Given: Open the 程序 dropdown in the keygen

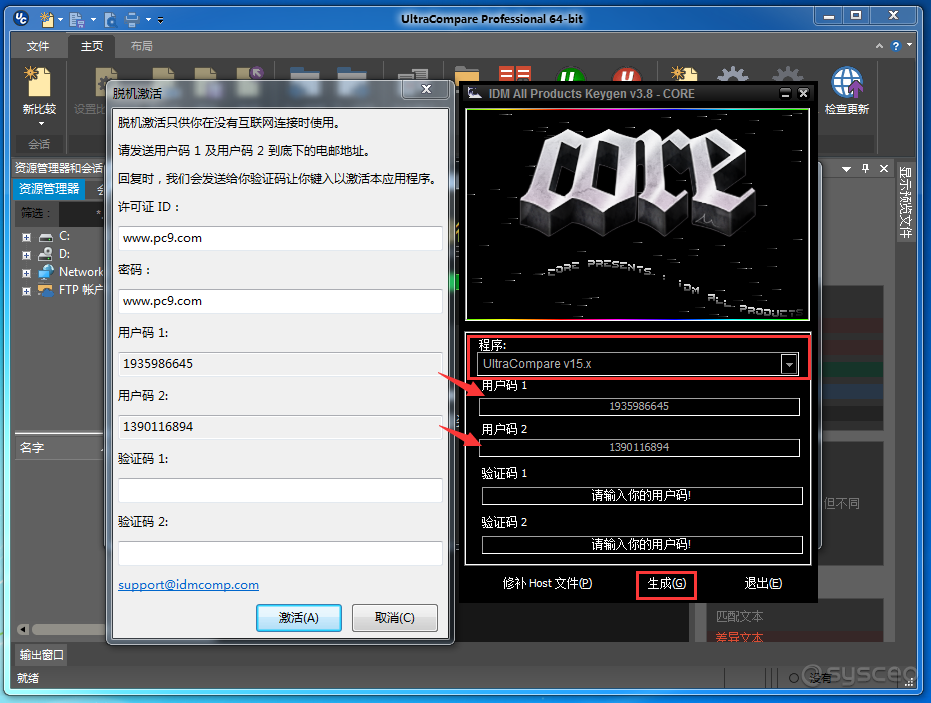Looking at the screenshot, I should point(788,364).
